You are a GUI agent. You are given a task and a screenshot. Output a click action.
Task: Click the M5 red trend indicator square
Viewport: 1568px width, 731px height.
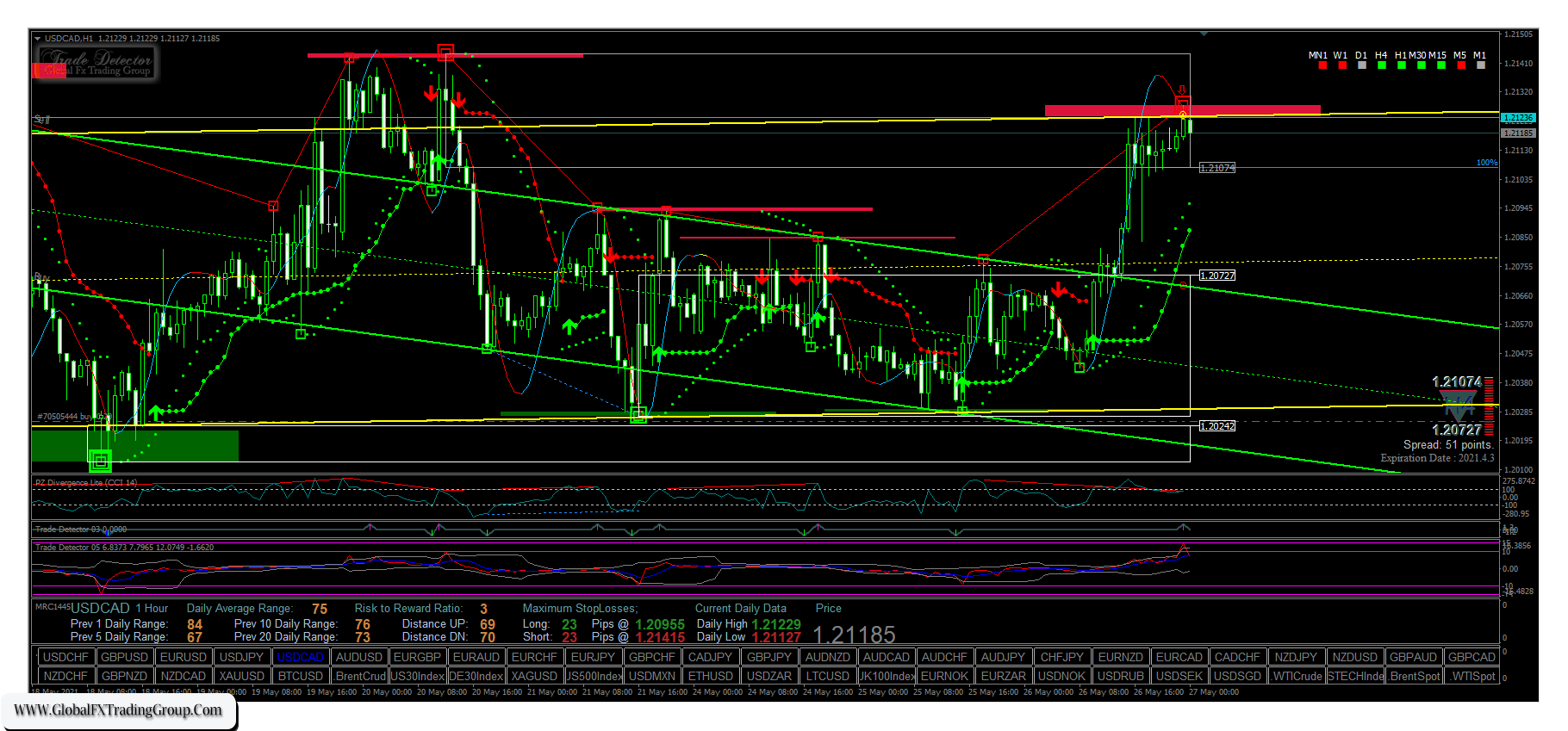(1460, 65)
